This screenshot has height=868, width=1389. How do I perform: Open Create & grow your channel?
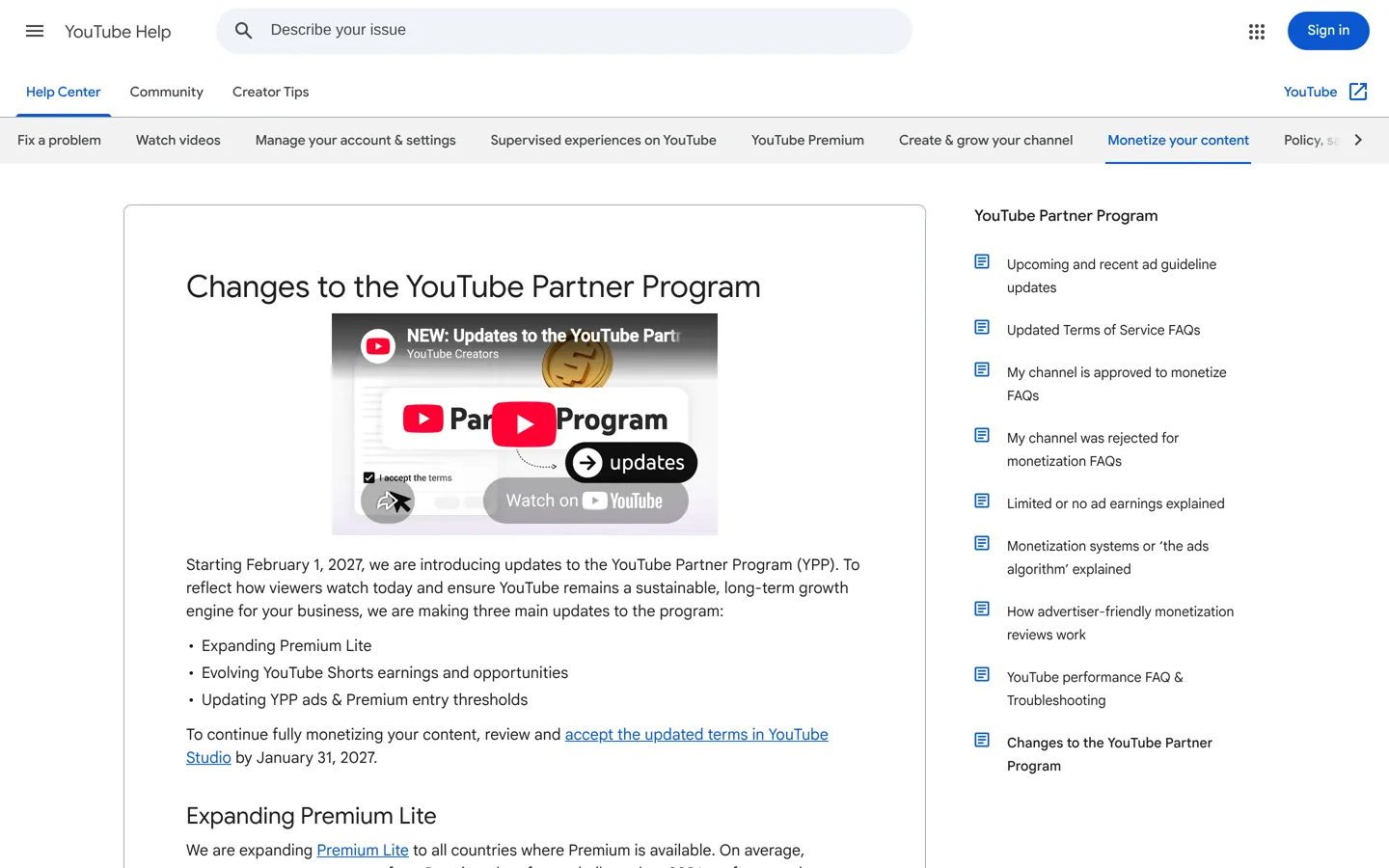coord(986,140)
